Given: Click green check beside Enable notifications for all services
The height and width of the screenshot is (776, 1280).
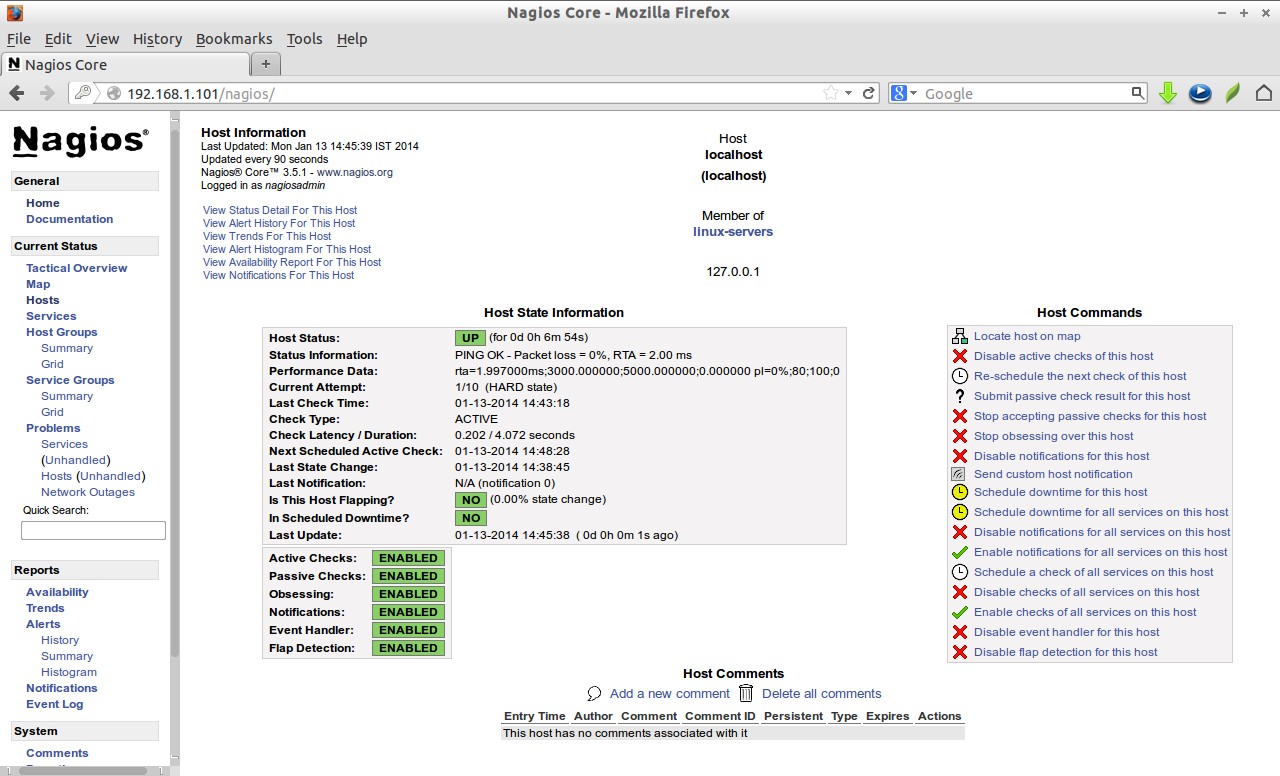Looking at the screenshot, I should click(x=960, y=552).
